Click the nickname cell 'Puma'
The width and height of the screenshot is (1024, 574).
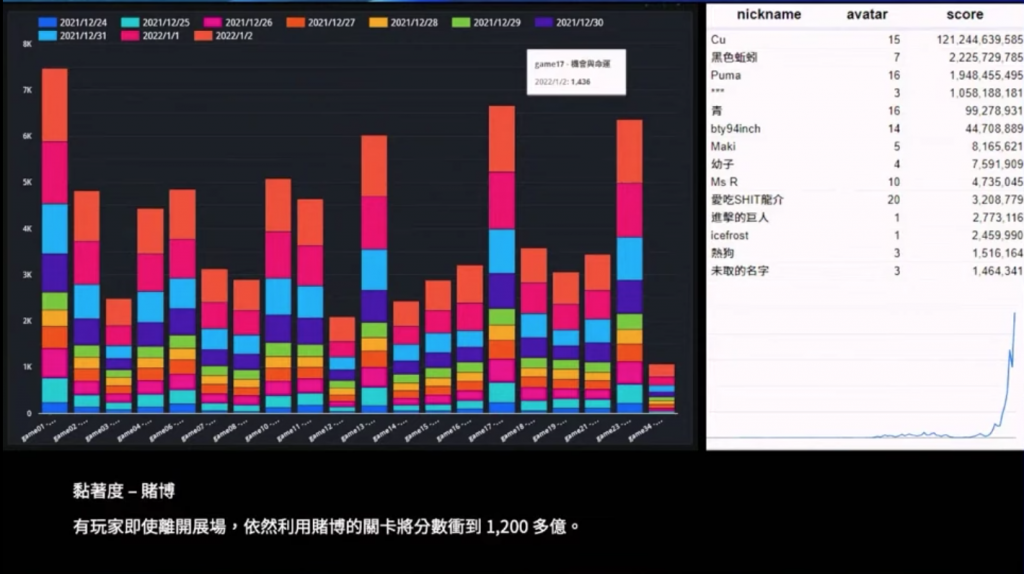[726, 75]
